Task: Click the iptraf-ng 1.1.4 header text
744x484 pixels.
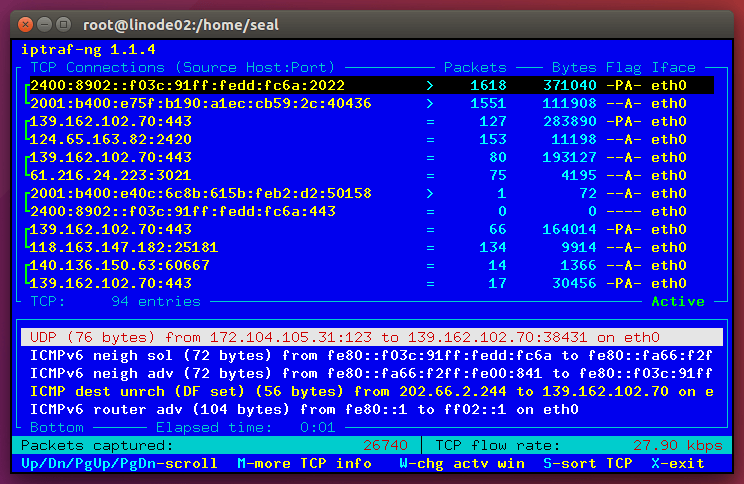Action: (88, 49)
